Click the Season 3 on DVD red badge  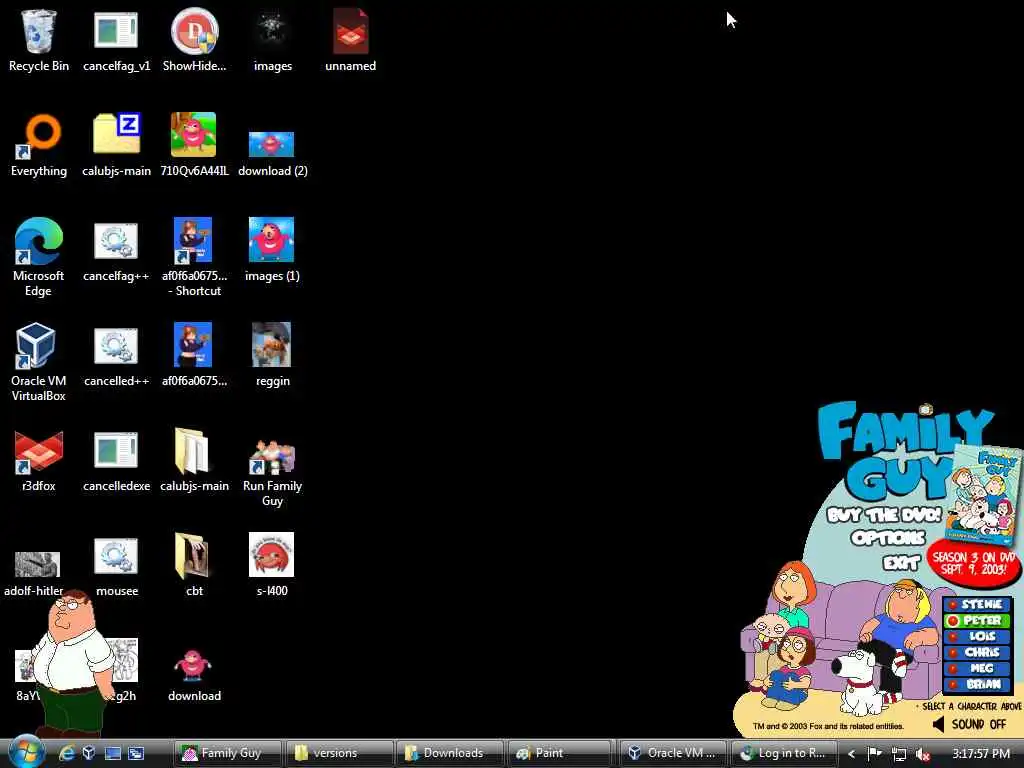coord(973,563)
